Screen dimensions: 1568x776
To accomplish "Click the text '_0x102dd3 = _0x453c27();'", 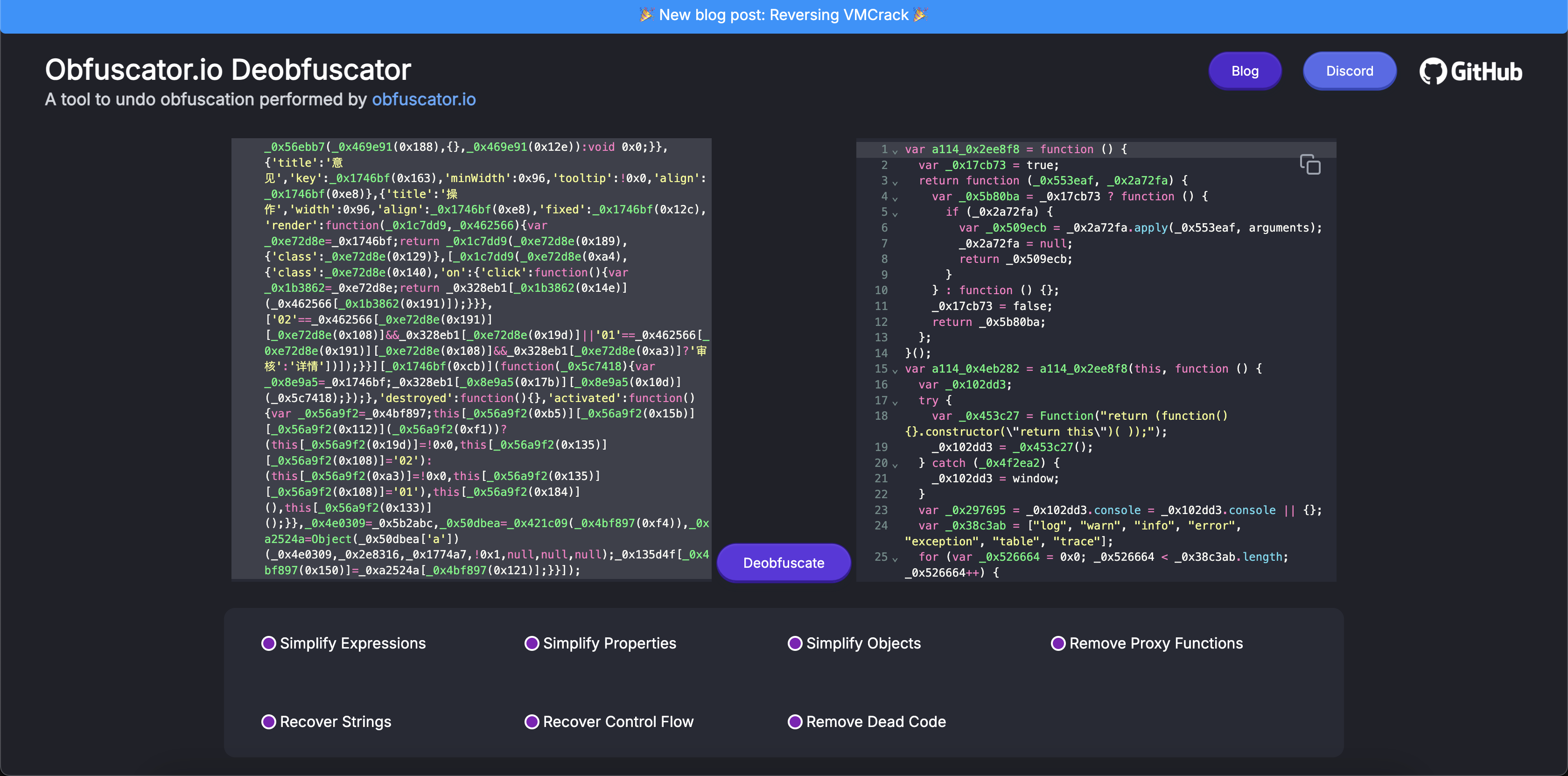I will [x=1012, y=447].
